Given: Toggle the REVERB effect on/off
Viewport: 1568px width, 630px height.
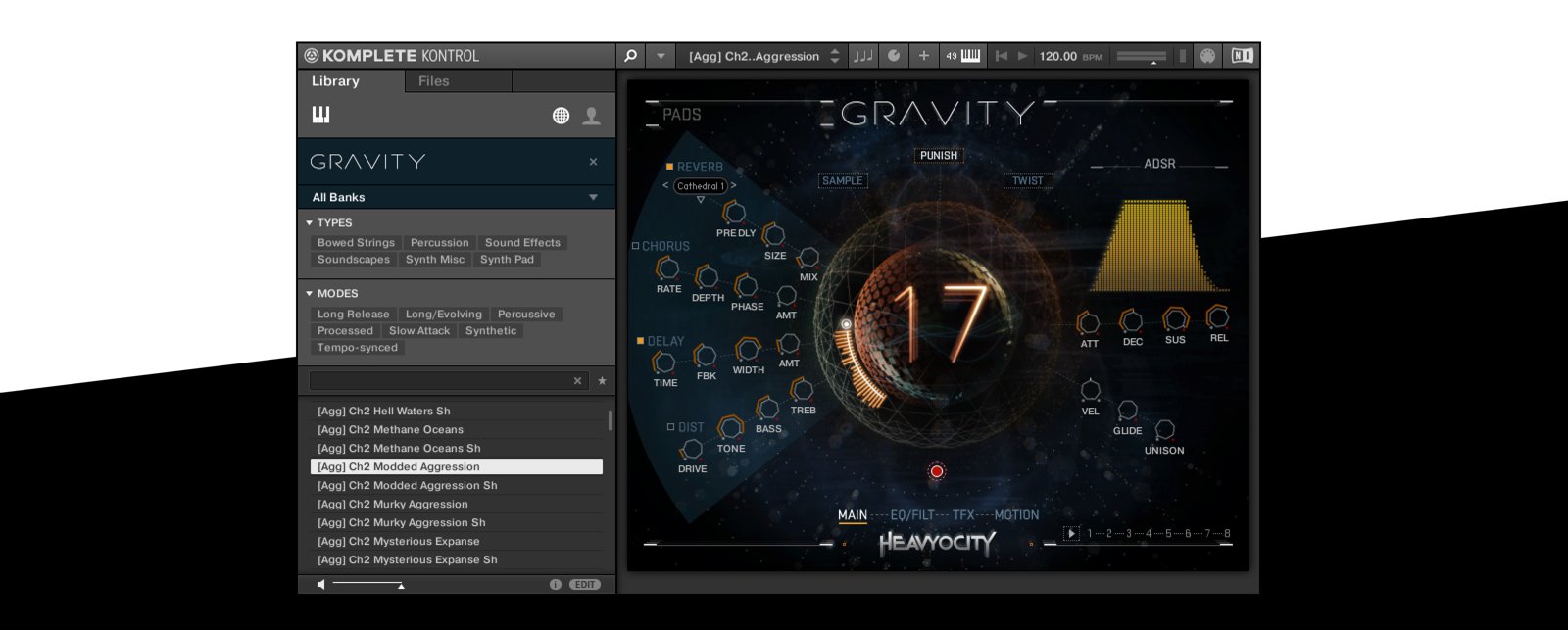Looking at the screenshot, I should (x=669, y=167).
